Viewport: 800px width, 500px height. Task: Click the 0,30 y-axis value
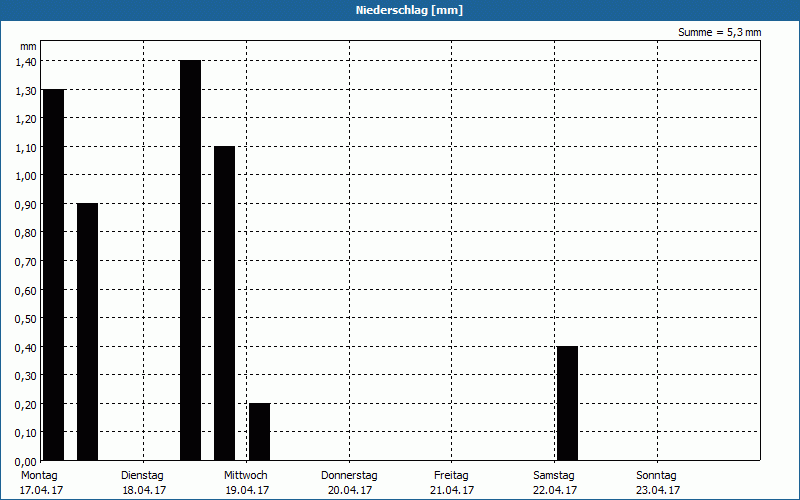pos(26,376)
